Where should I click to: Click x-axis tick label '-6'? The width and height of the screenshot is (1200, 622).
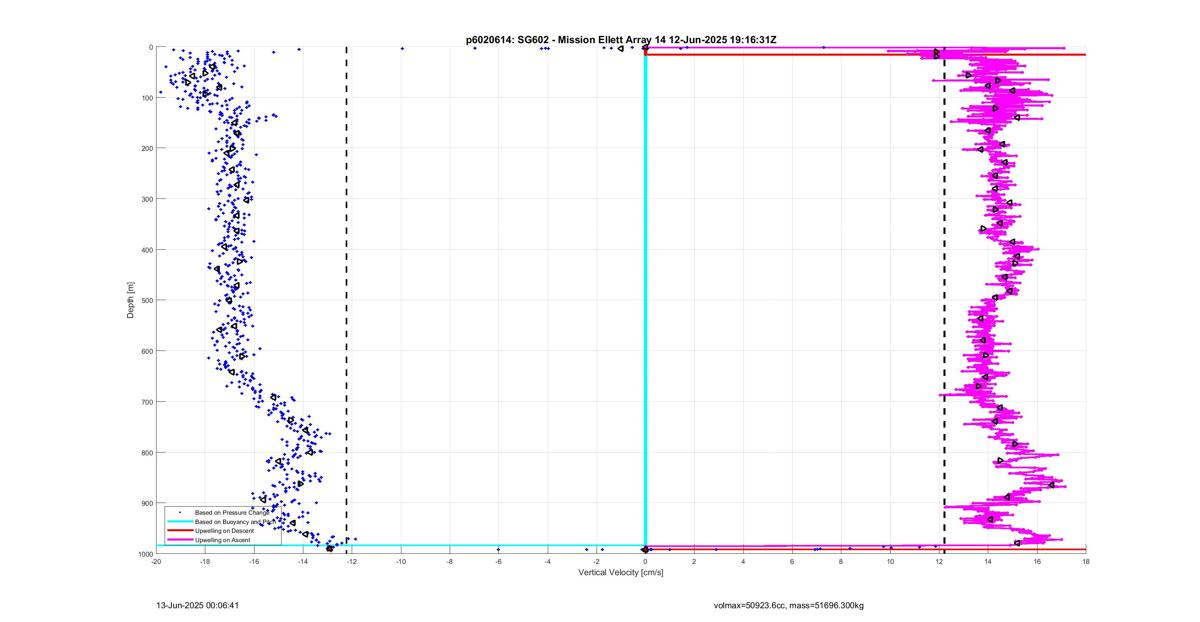click(x=499, y=561)
